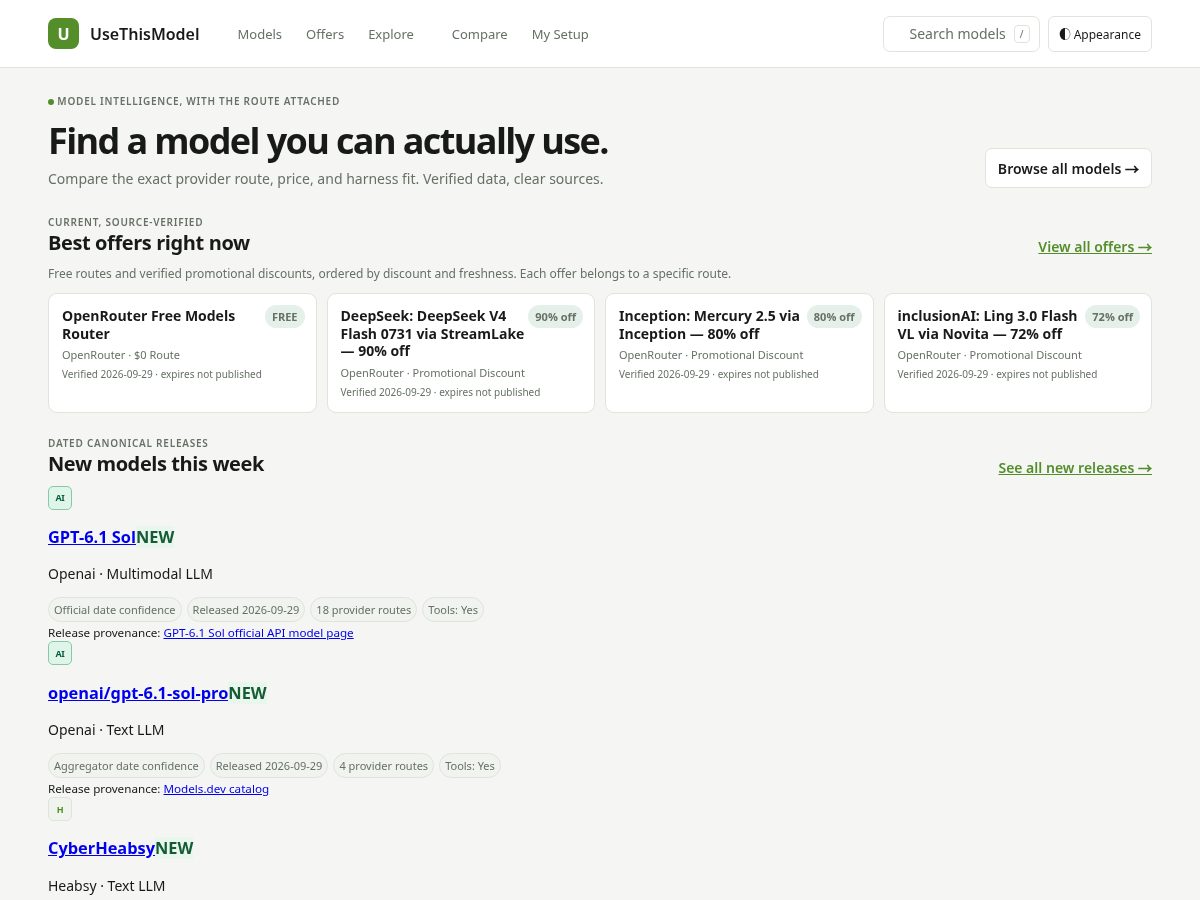Click the H icon above CyberHeabsy
The image size is (1200, 900).
click(60, 809)
